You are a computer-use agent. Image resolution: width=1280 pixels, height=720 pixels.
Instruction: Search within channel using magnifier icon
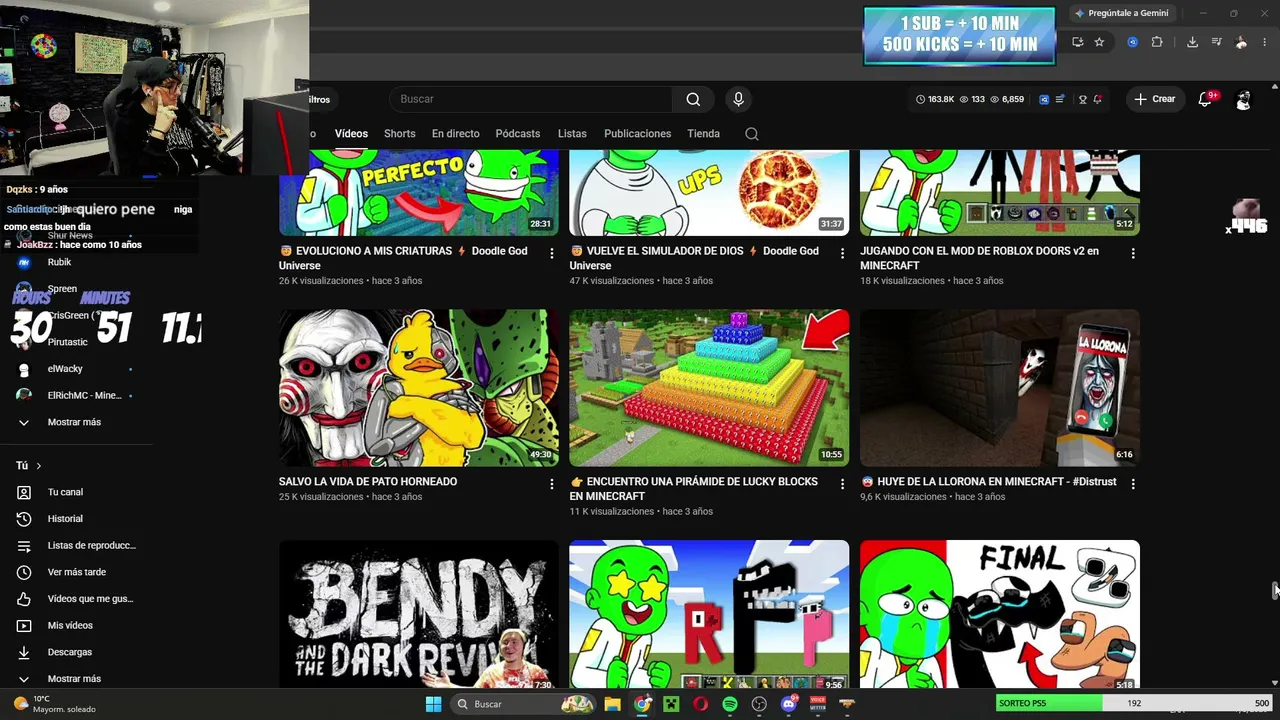(752, 134)
